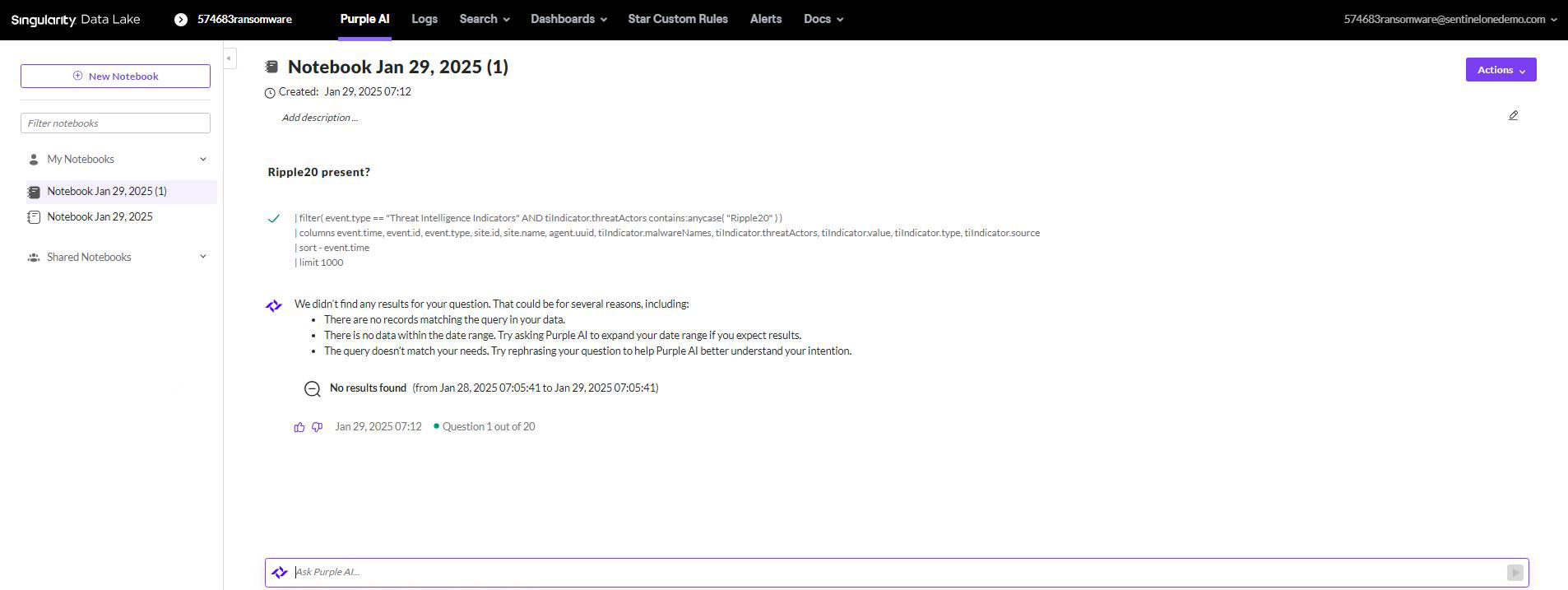Click the Filter notebooks field
The width and height of the screenshot is (1568, 590).
click(115, 123)
